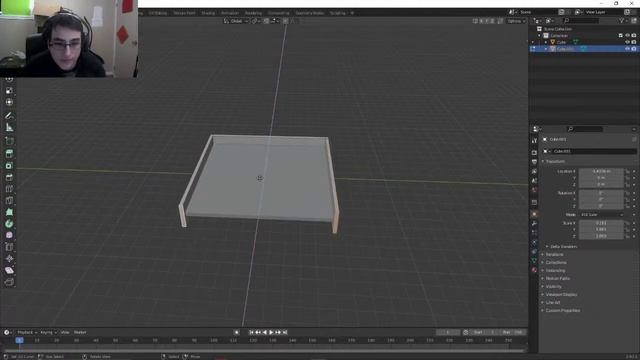This screenshot has width=640, height=360.
Task: Open the Render properties tab
Action: click(534, 153)
